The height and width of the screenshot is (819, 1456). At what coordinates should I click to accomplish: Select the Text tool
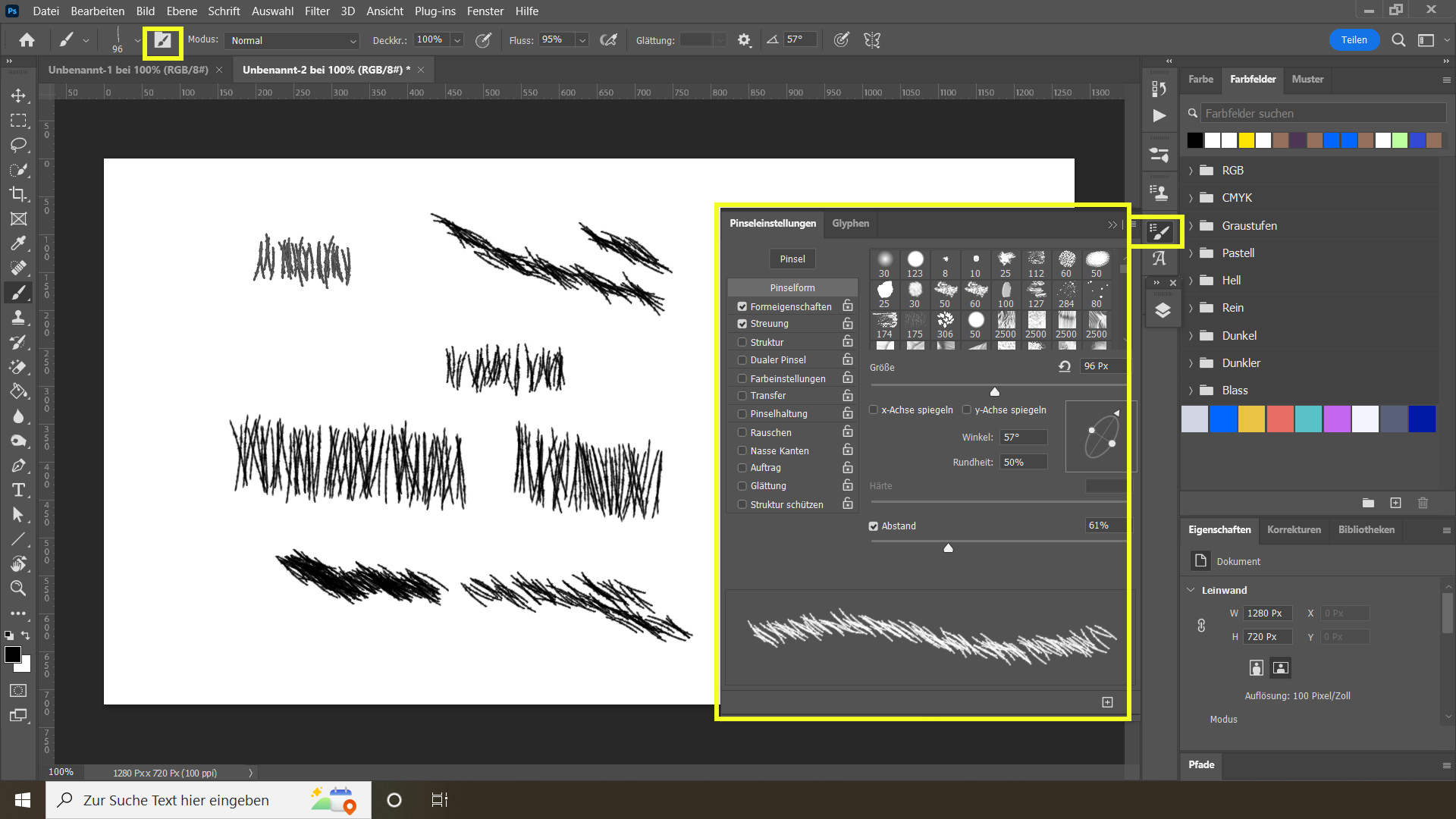18,490
